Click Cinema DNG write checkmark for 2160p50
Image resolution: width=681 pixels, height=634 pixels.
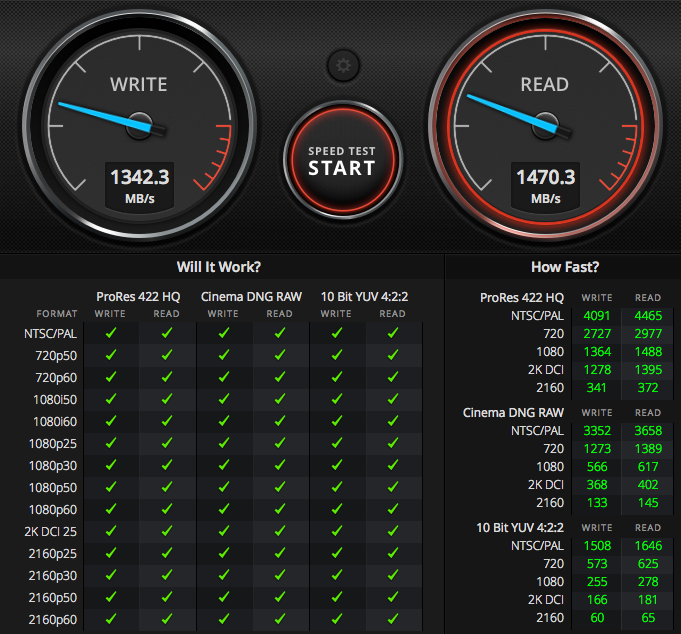point(224,597)
